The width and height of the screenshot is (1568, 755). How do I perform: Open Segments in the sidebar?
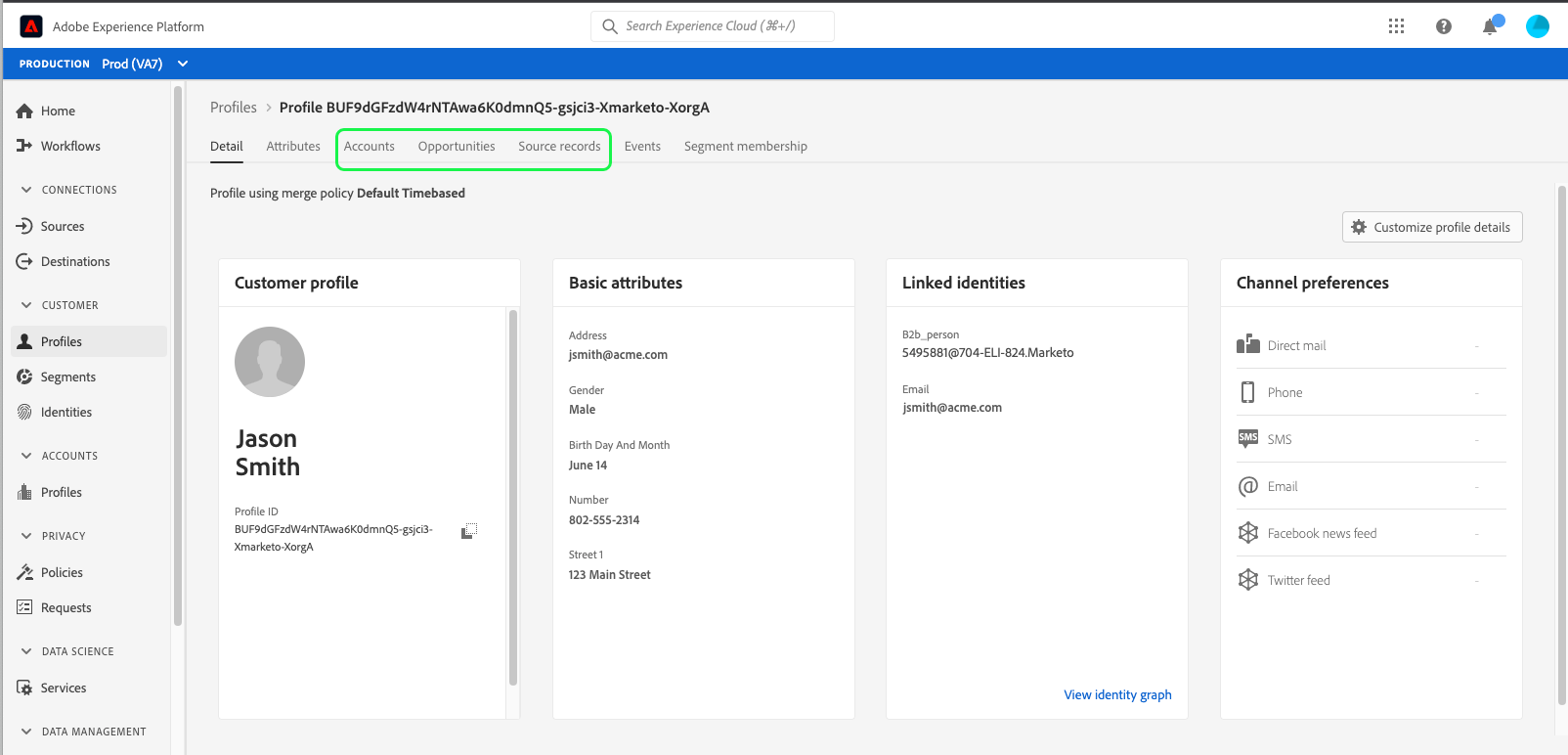click(x=67, y=377)
